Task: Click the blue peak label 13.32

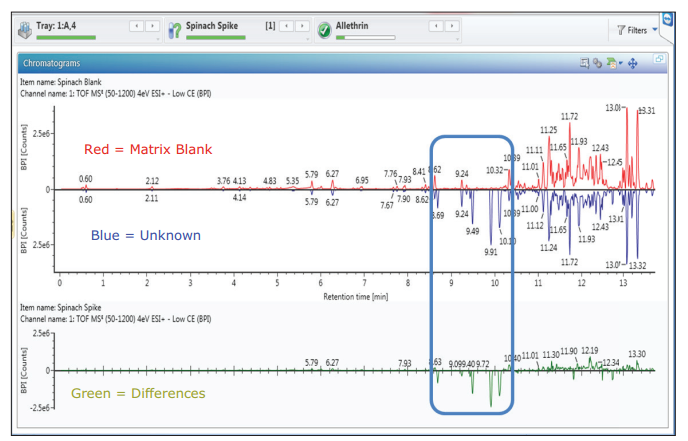Action: (637, 266)
